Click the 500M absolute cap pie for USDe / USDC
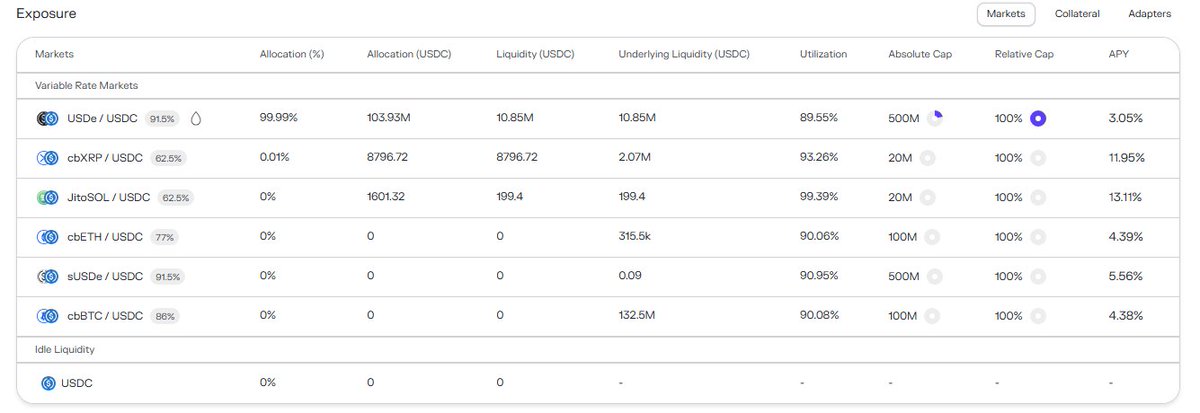Screen dimensions: 1200x413 coord(934,118)
